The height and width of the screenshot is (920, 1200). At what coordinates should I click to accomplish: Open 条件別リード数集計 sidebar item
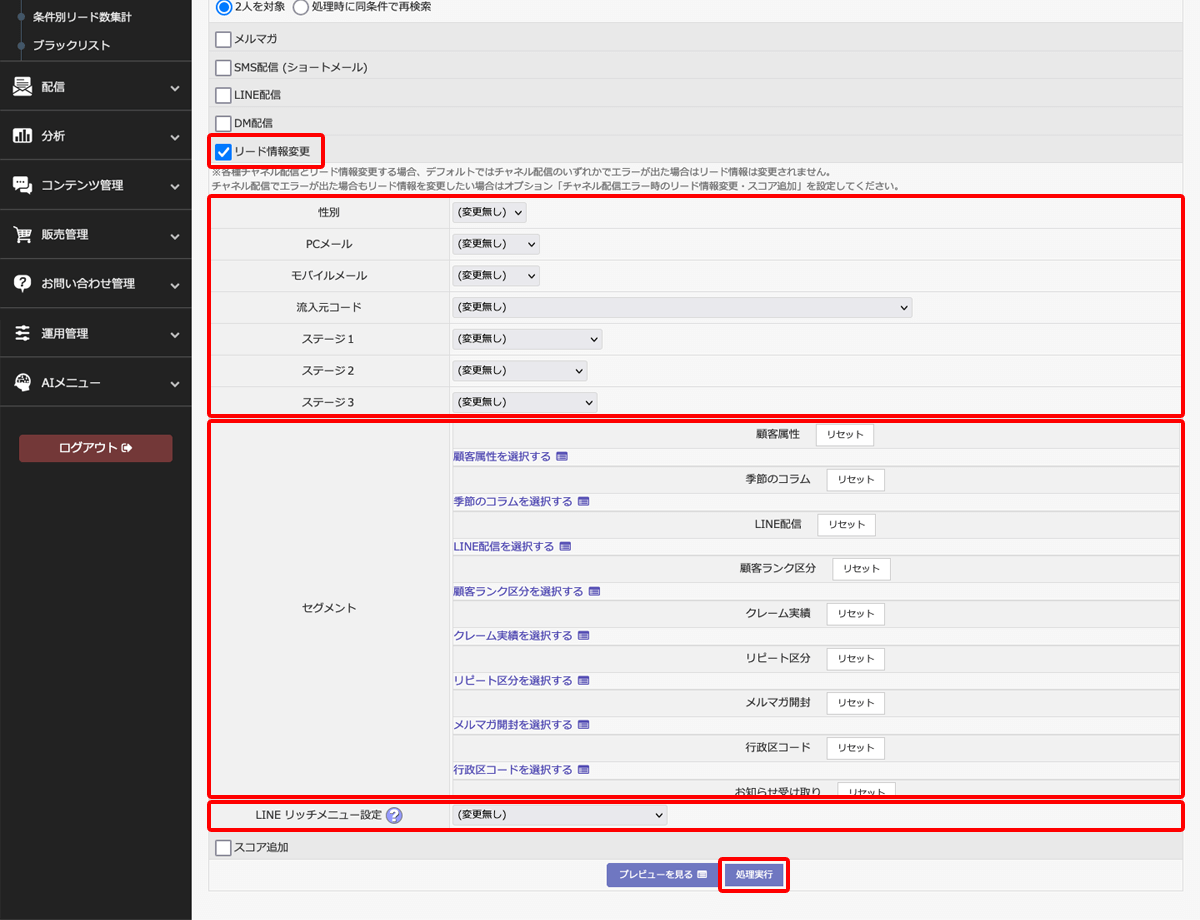click(82, 18)
